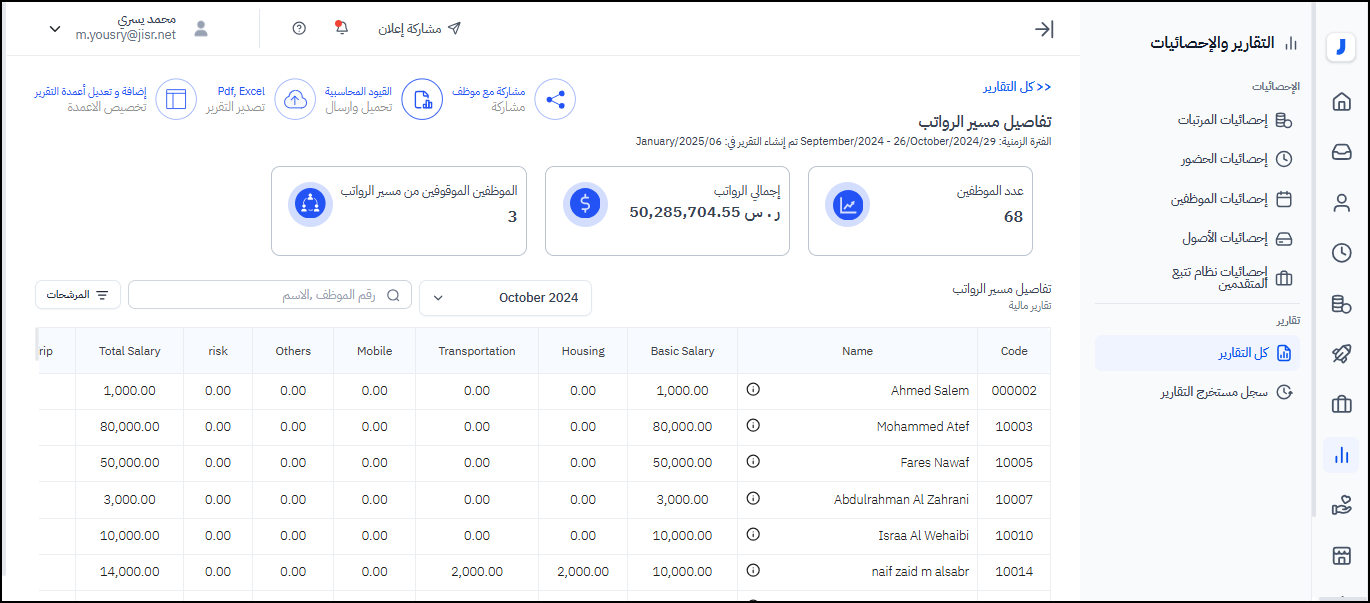Open the customize columns table icon

[x=176, y=99]
